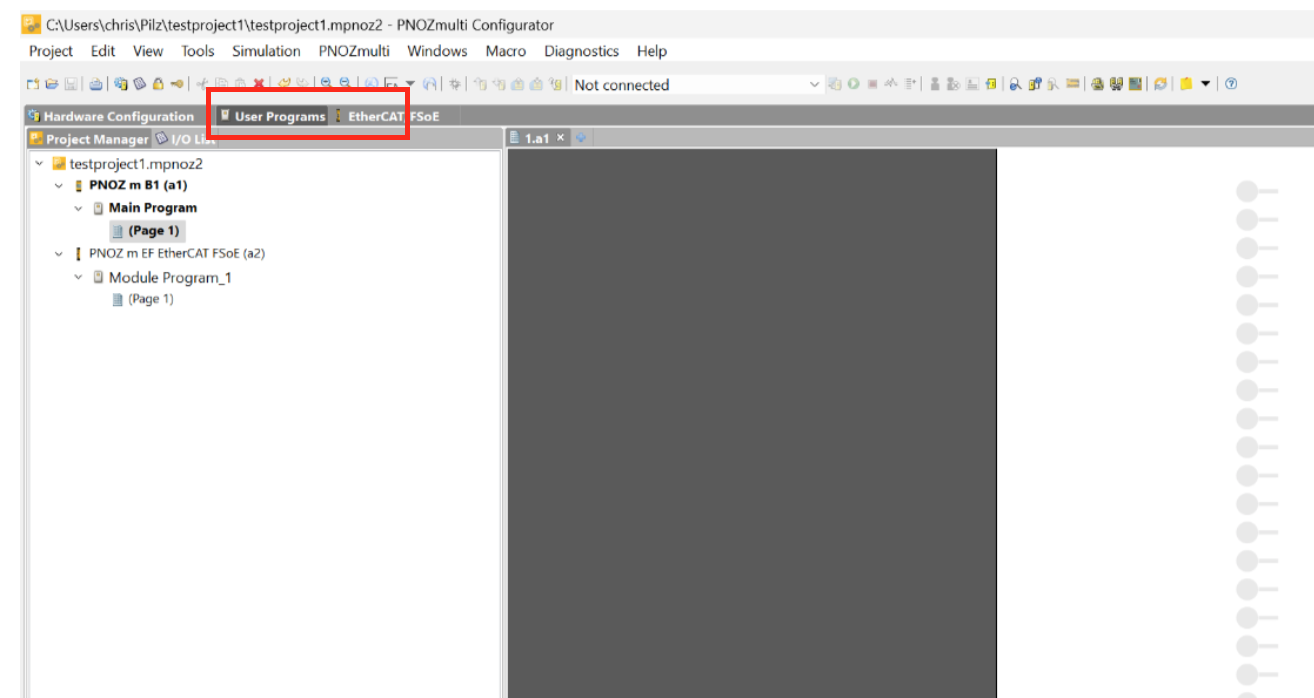Click the green Start play icon
Viewport: 1314px width, 698px height.
point(854,84)
